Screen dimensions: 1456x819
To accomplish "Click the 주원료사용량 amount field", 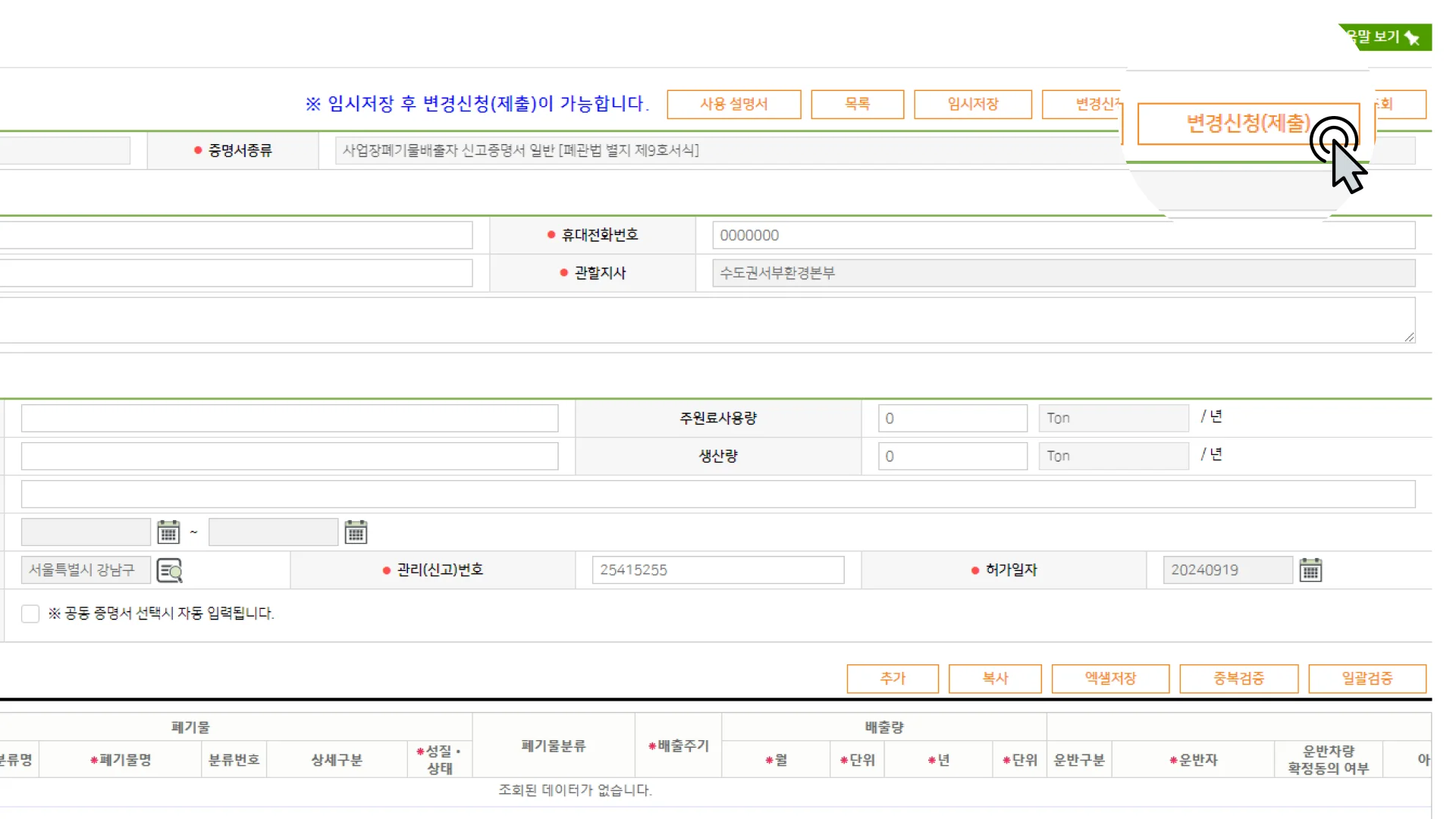I will coord(952,418).
